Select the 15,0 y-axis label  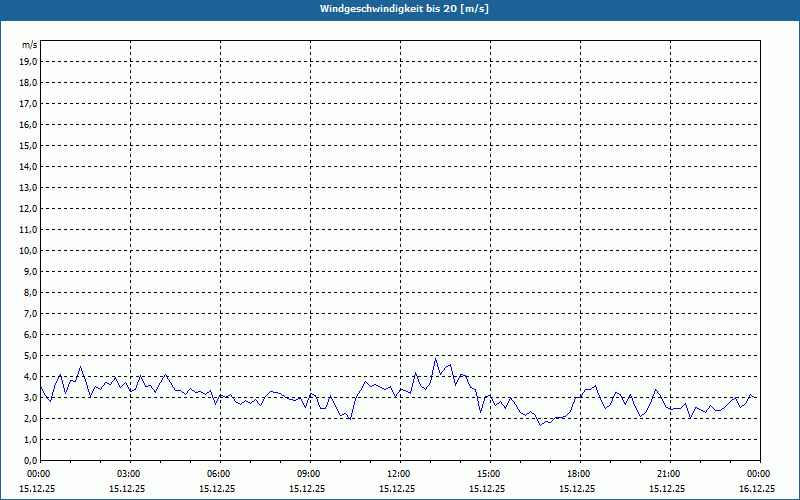point(29,145)
